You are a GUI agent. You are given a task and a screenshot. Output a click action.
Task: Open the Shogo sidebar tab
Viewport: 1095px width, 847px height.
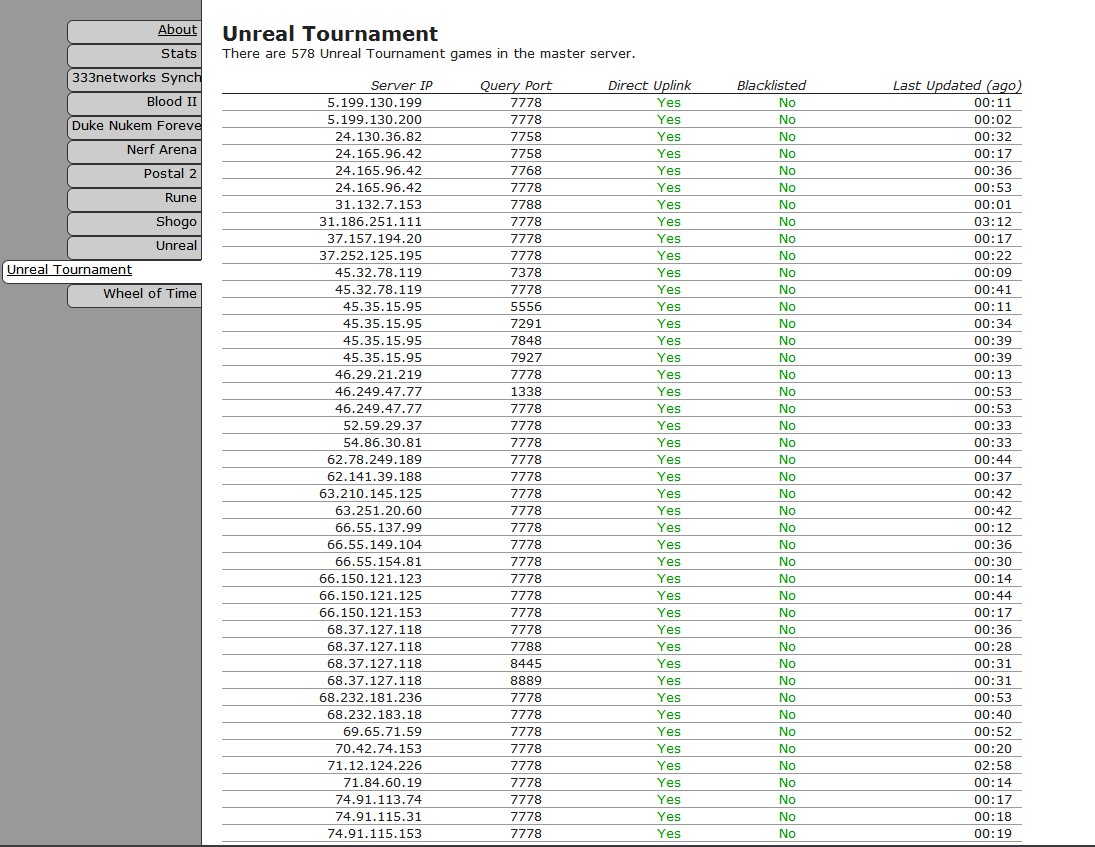[135, 222]
